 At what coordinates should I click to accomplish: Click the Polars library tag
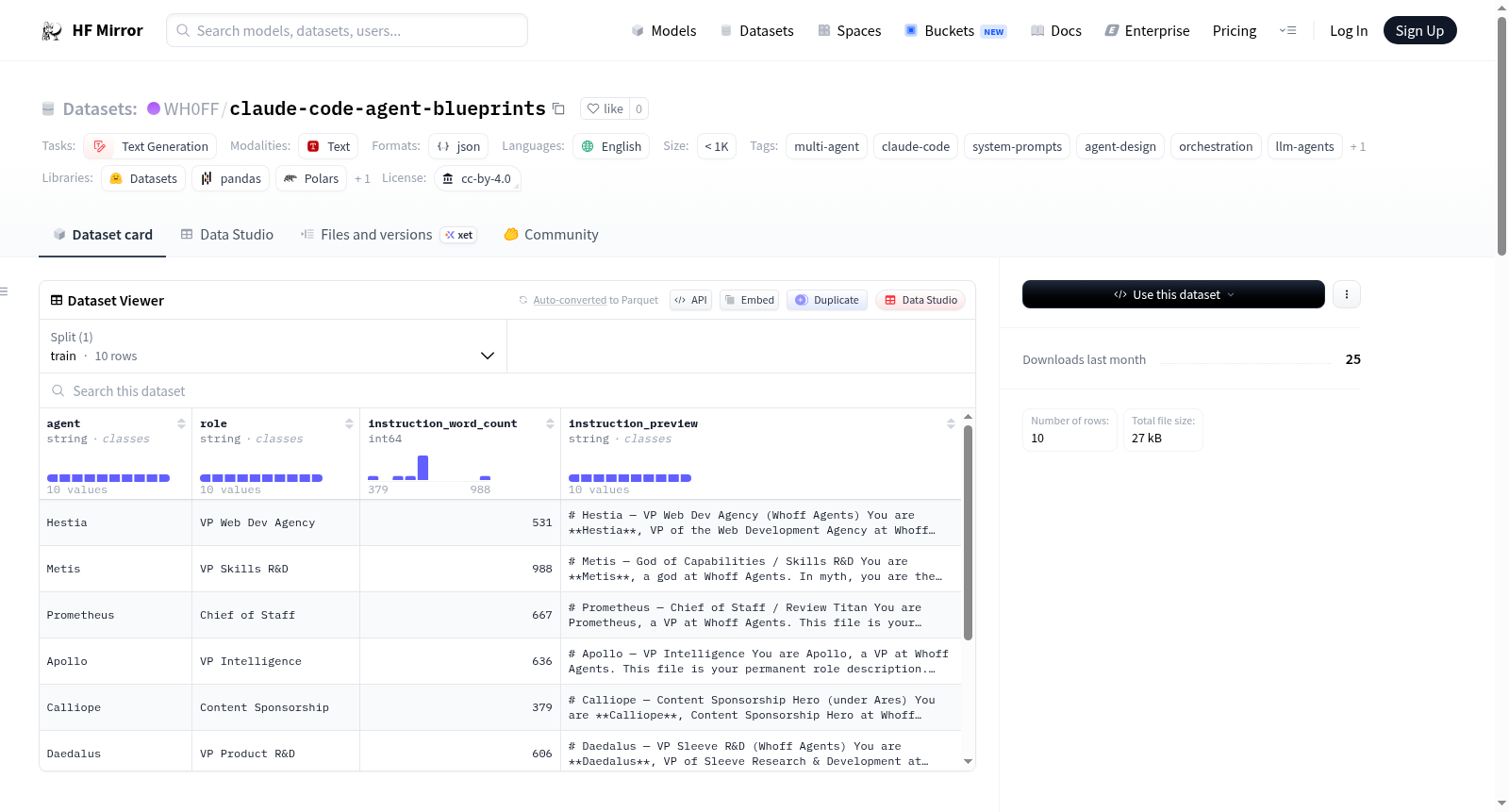coord(311,178)
